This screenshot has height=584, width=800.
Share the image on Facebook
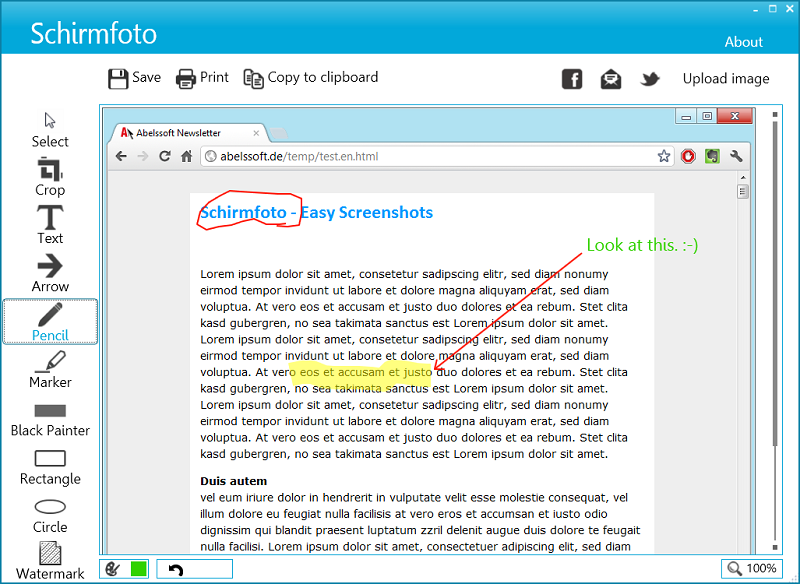click(x=572, y=79)
